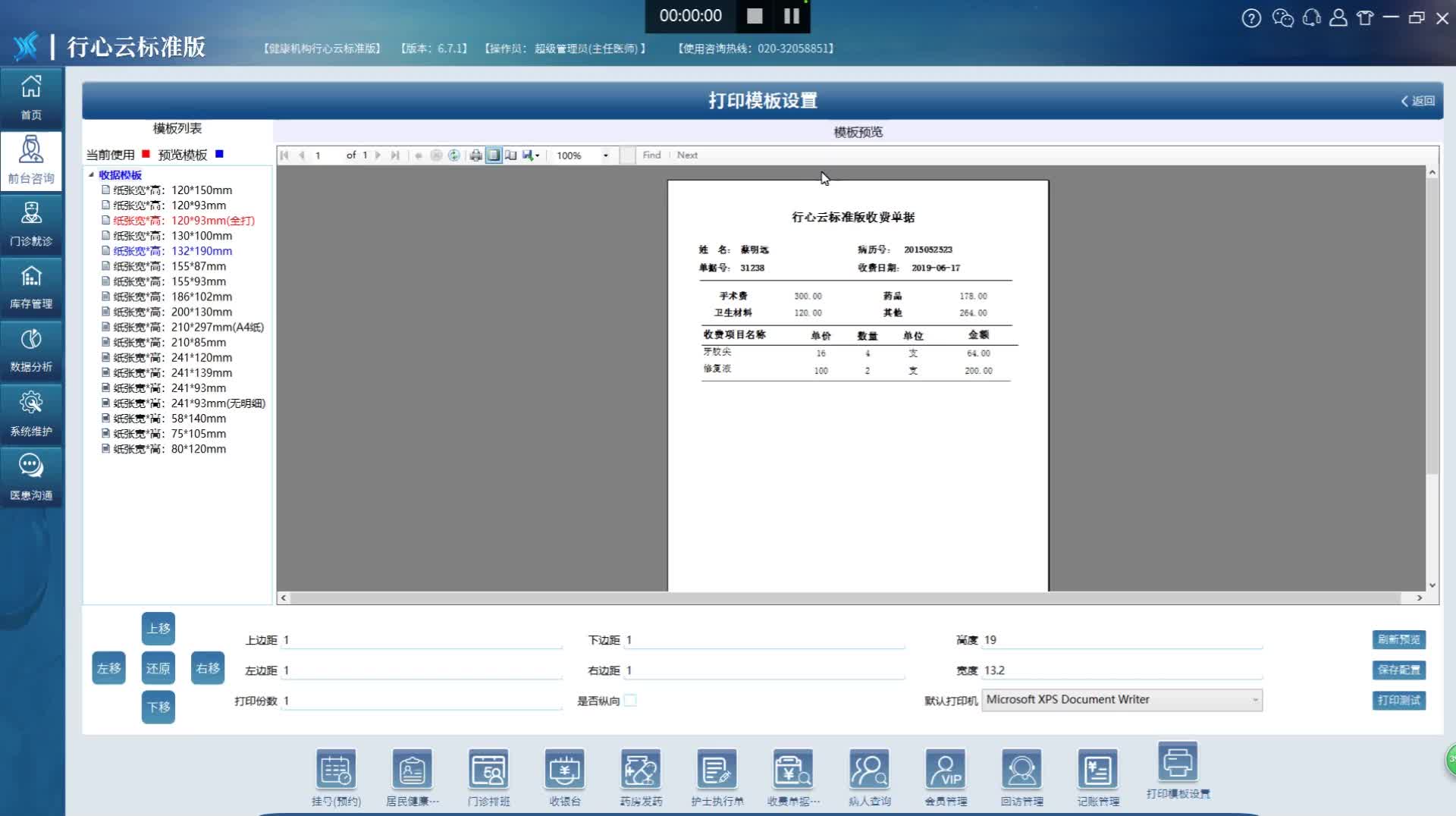Toggle the 是否纵向 checkbox
Viewport: 1456px width, 816px height.
pyautogui.click(x=630, y=700)
